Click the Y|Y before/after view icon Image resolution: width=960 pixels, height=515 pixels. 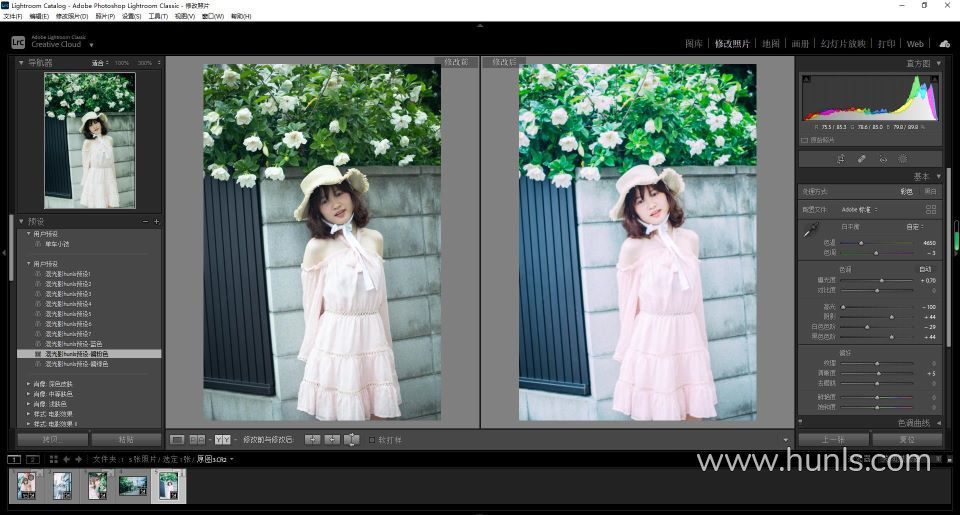[x=222, y=440]
